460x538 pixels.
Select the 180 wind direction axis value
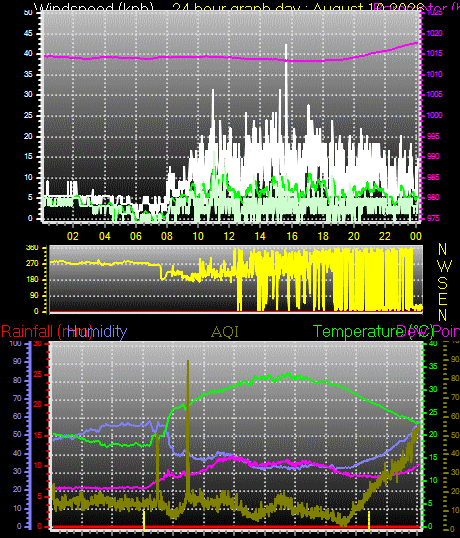32,280
